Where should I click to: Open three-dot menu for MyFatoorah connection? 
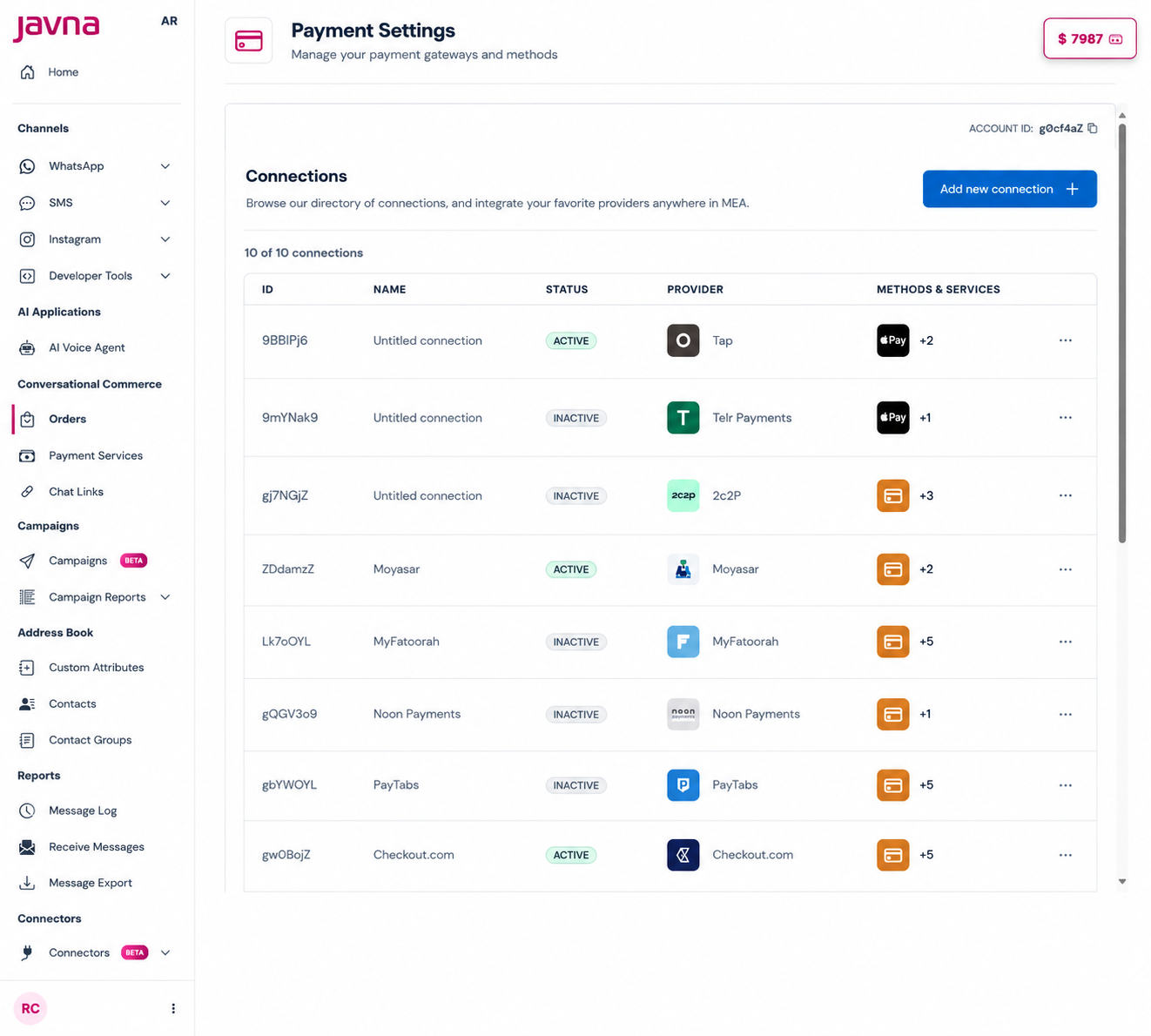coord(1065,642)
